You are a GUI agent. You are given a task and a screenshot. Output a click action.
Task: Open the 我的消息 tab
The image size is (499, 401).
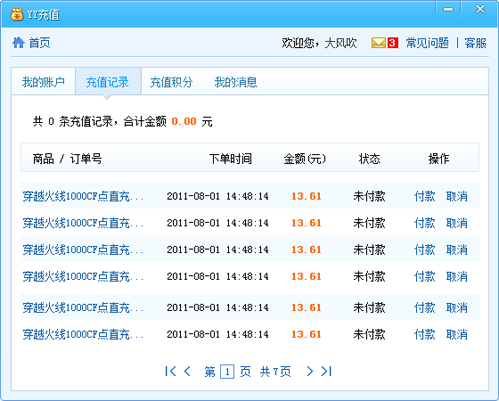click(236, 82)
